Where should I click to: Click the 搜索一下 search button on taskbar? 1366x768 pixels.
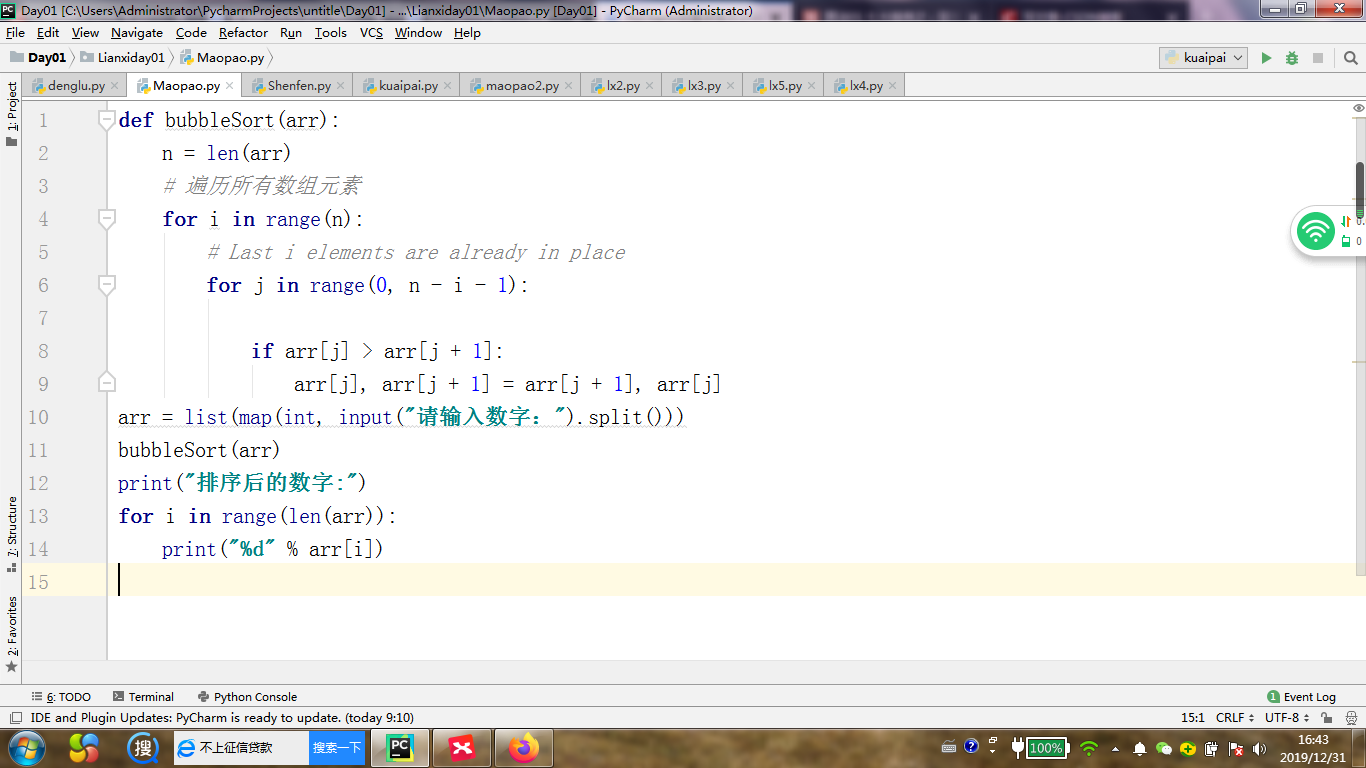(x=337, y=748)
